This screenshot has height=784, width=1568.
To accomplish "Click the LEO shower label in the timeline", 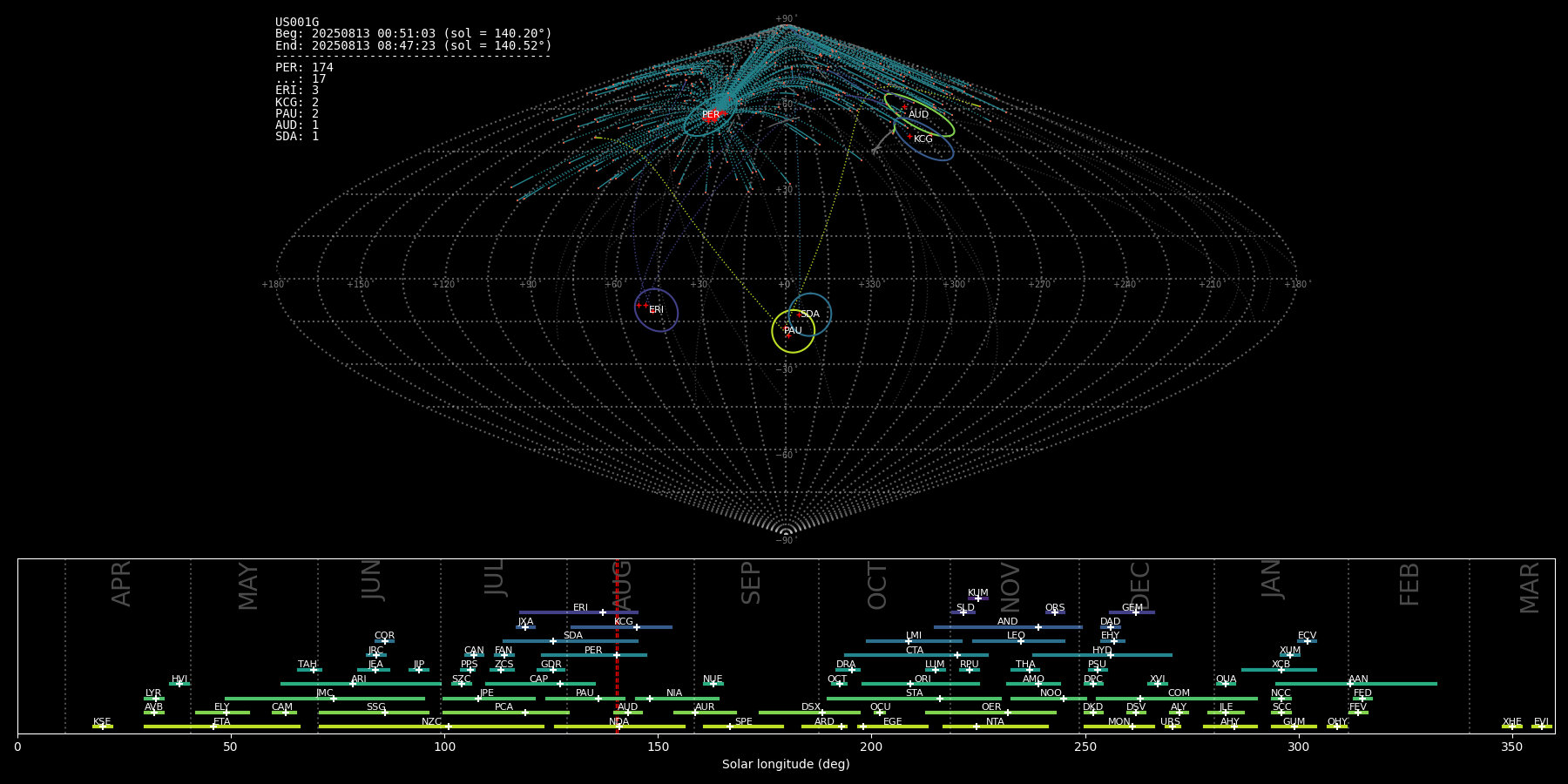I will (x=1017, y=636).
